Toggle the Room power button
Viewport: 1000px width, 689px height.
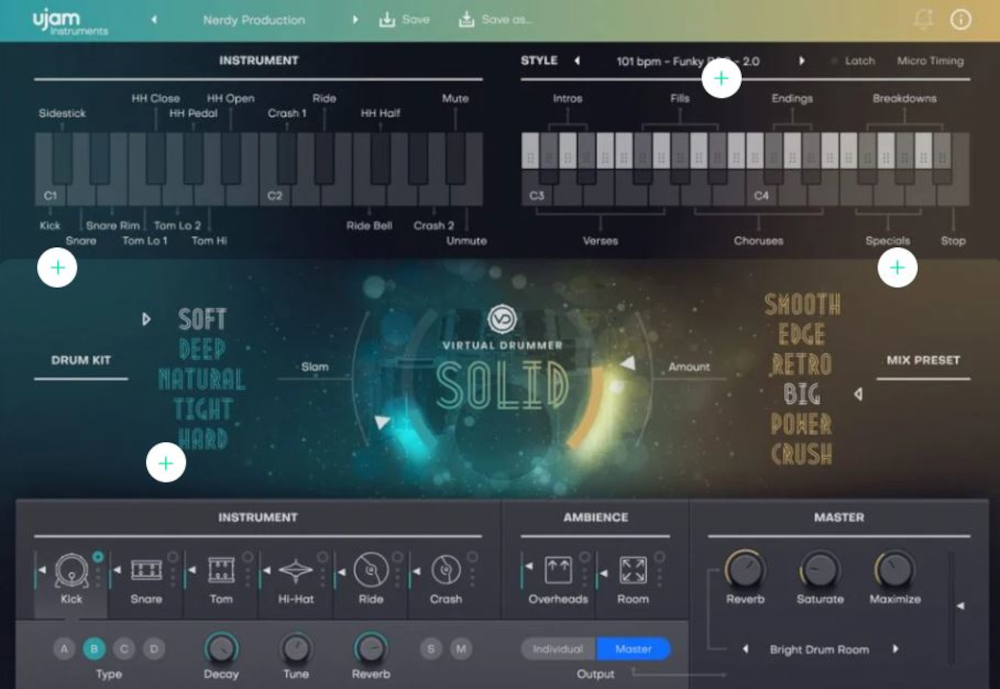tap(659, 557)
